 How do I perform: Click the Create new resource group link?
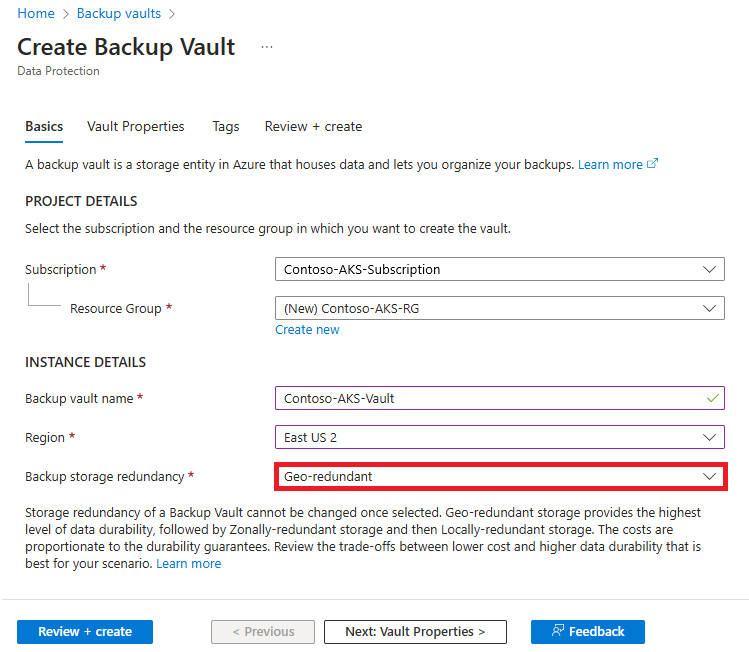pos(307,330)
